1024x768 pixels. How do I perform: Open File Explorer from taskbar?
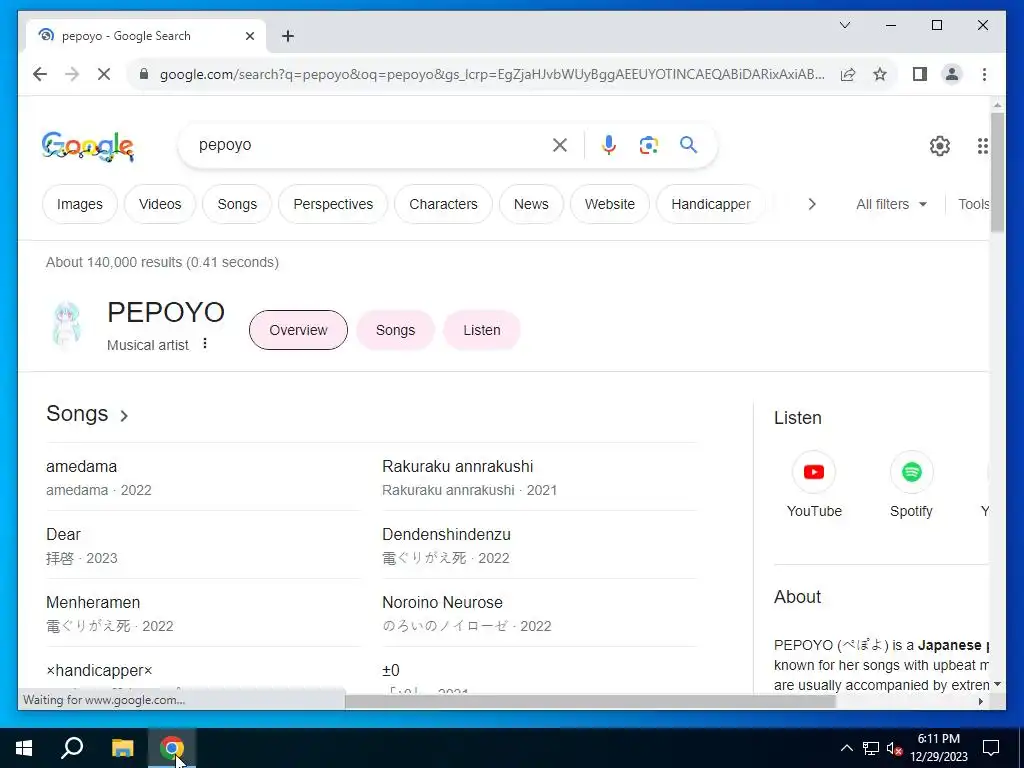tap(122, 748)
